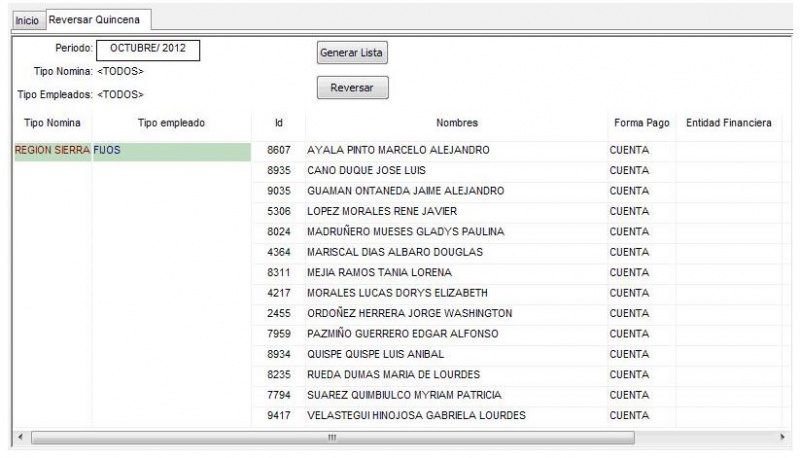Screen dimensions: 800x458
Task: Click the right arrow of horizontal scrollbar
Action: coord(782,437)
